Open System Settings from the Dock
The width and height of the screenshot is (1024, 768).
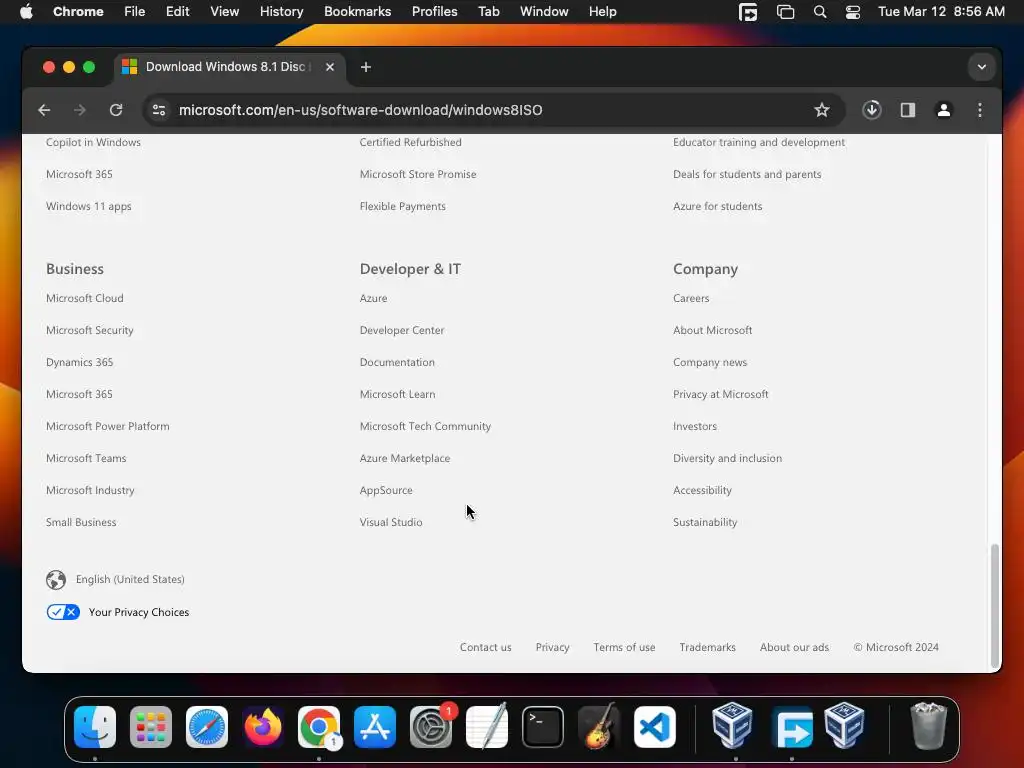[431, 726]
